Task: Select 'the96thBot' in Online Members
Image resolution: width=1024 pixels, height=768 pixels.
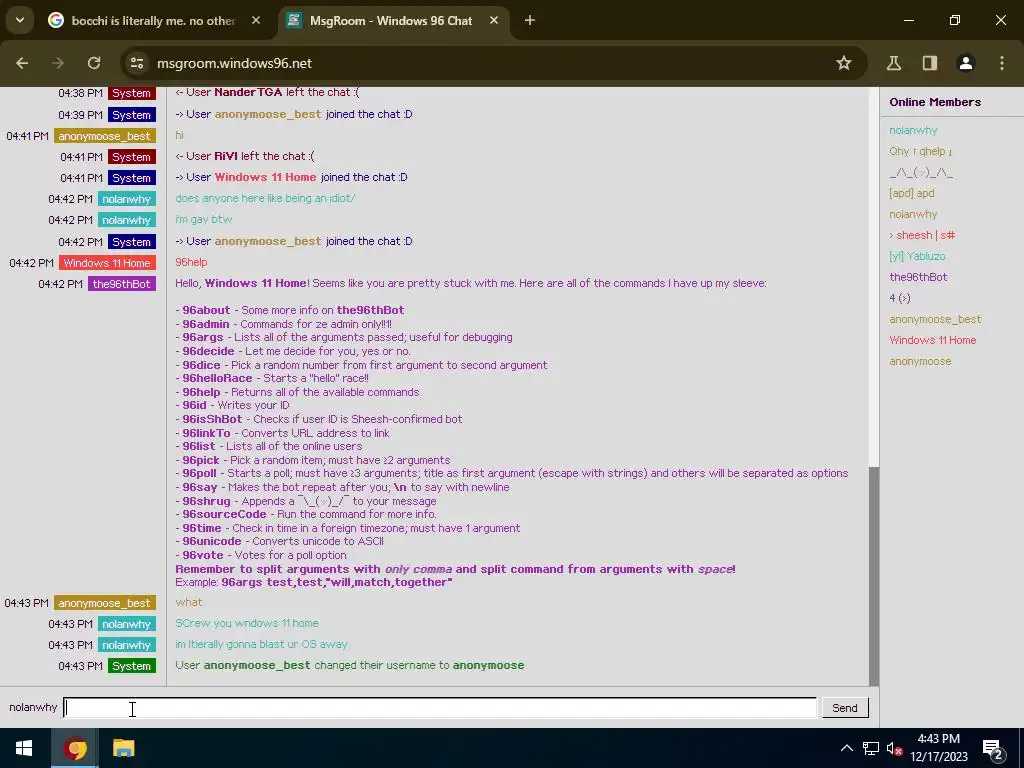Action: (x=918, y=277)
